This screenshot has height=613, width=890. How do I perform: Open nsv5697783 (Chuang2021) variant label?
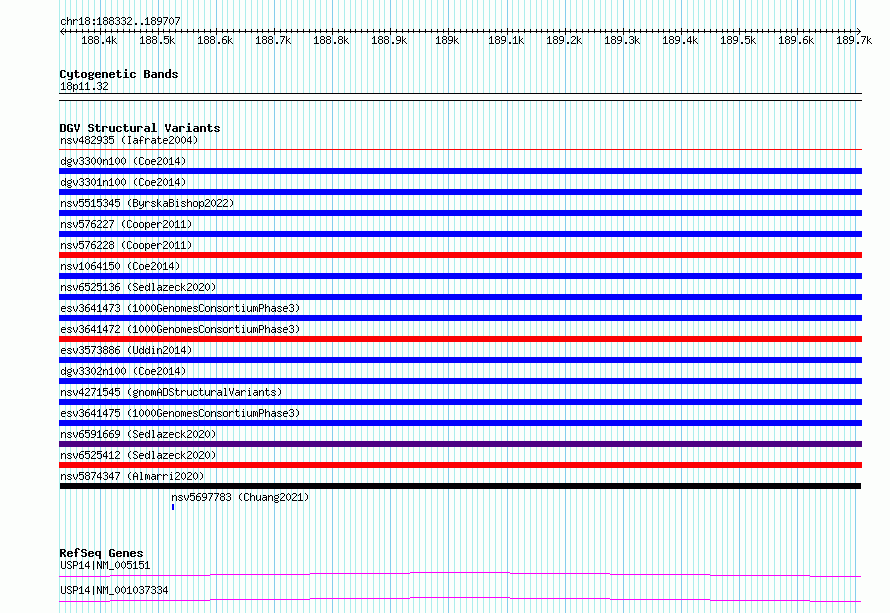click(240, 497)
